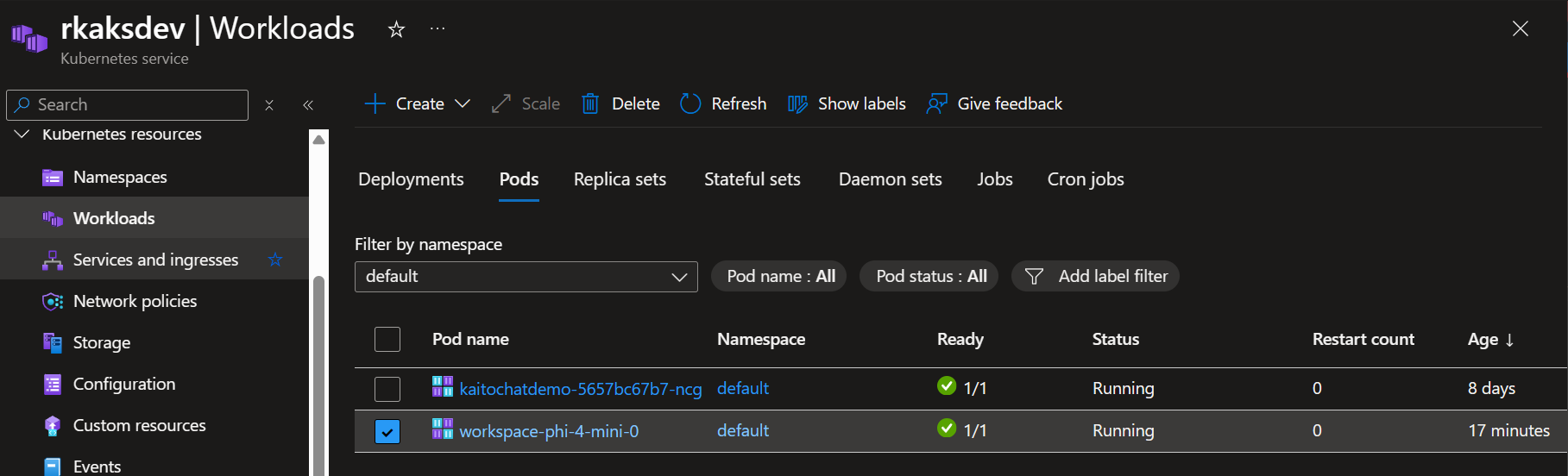Switch to the Deployments tab
Viewport: 1568px width, 476px height.
pyautogui.click(x=411, y=179)
